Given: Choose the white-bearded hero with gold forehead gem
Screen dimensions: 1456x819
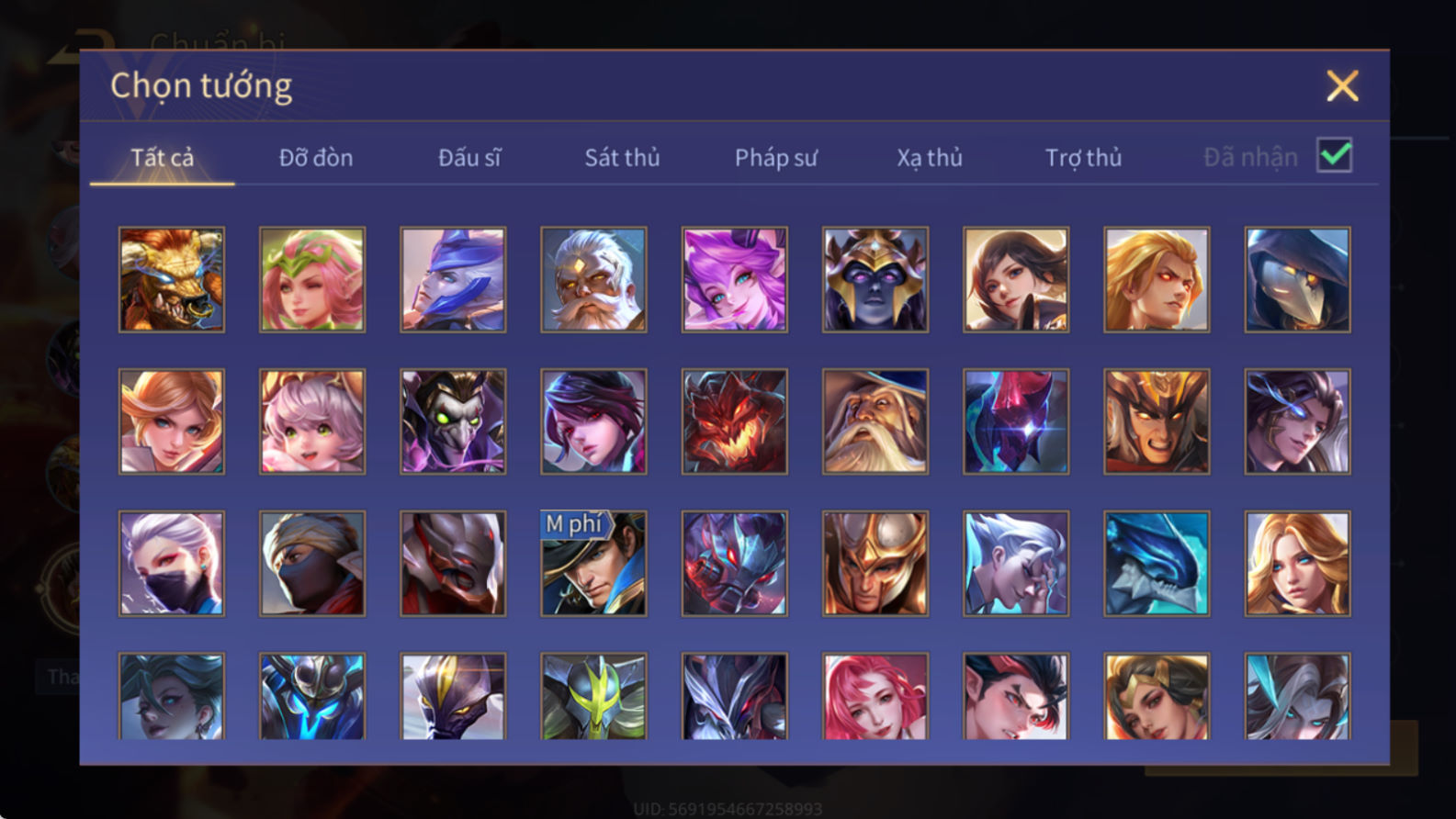Looking at the screenshot, I should [x=593, y=279].
